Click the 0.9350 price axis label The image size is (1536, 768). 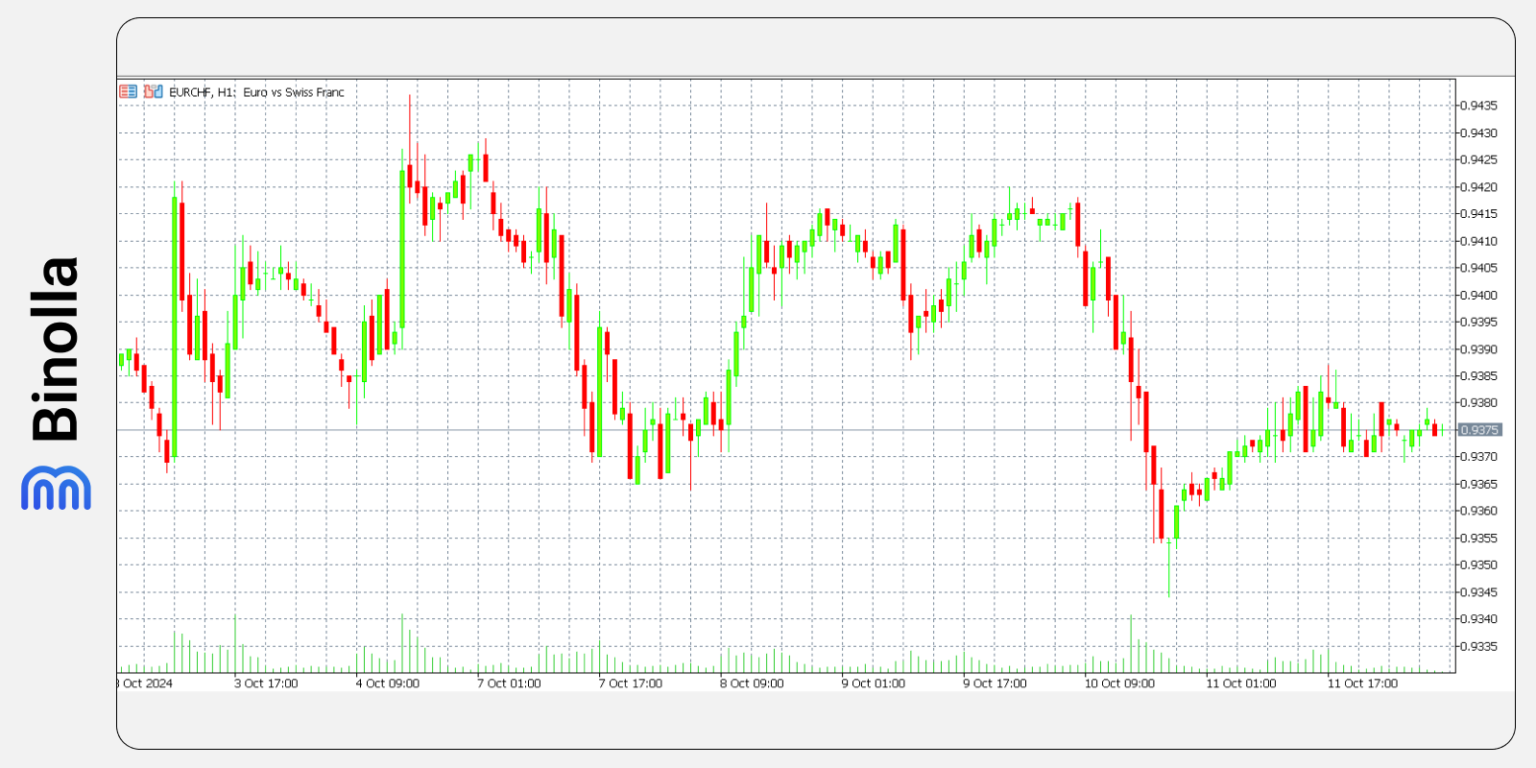tap(1477, 565)
